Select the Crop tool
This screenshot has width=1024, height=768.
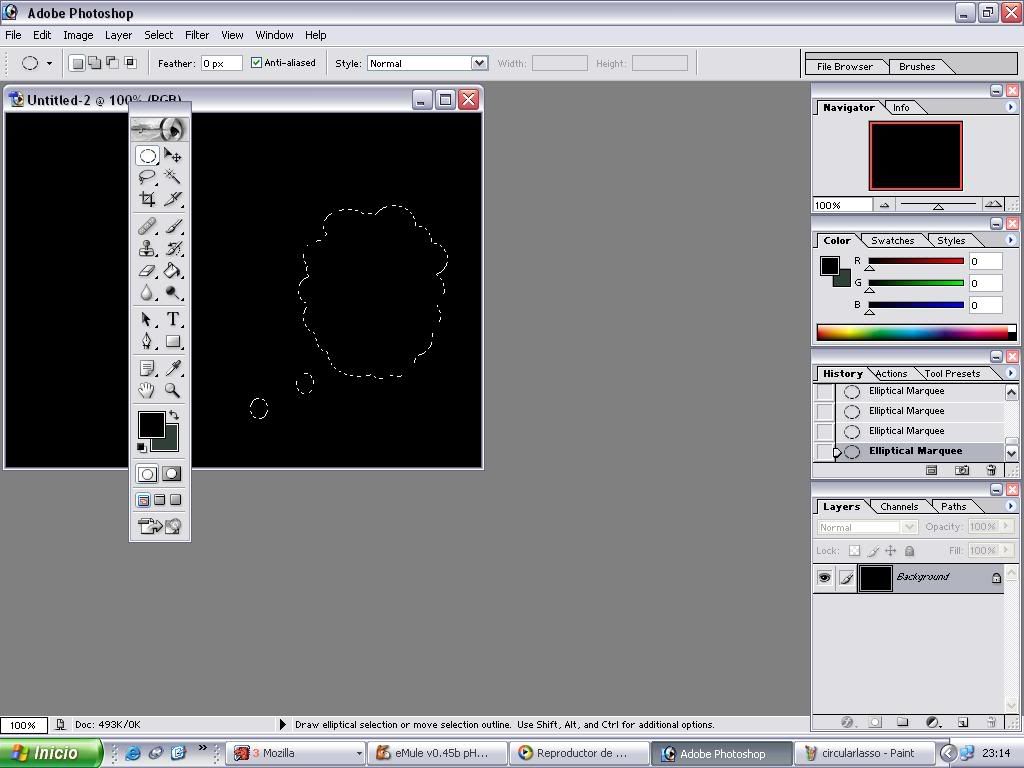[x=147, y=199]
